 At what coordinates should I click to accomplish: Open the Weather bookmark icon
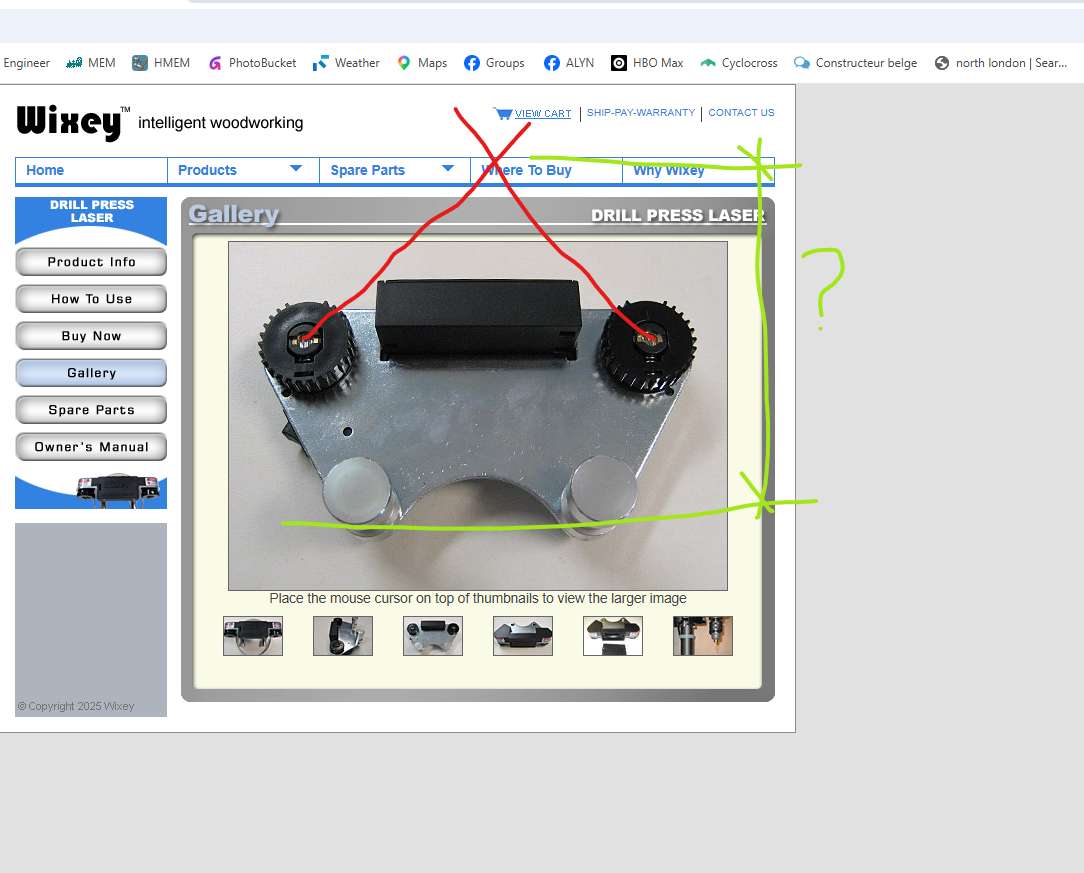coord(320,63)
